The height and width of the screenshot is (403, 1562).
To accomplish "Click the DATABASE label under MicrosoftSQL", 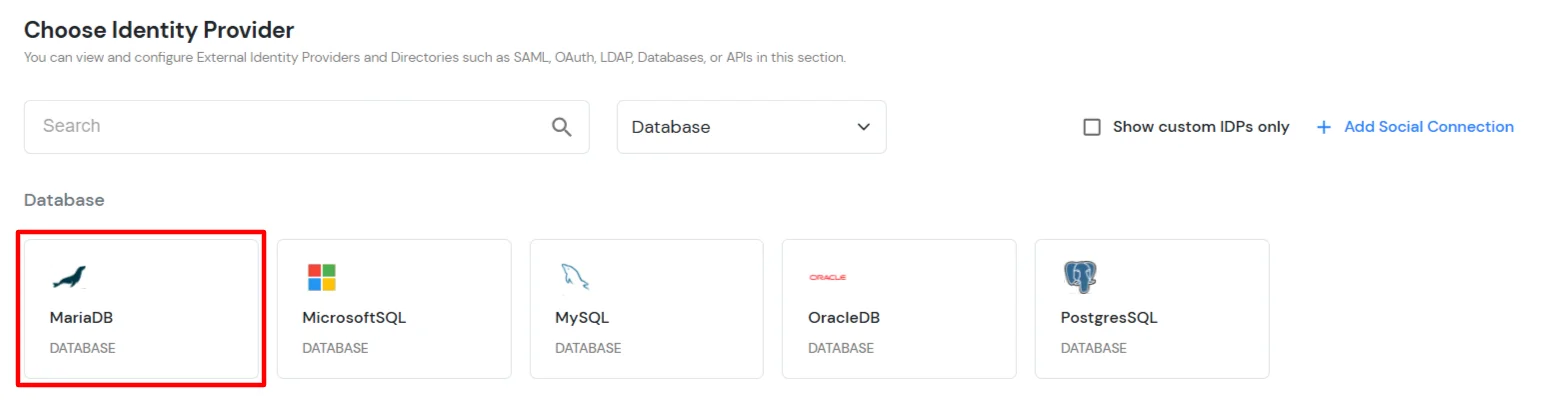I will coord(335,349).
